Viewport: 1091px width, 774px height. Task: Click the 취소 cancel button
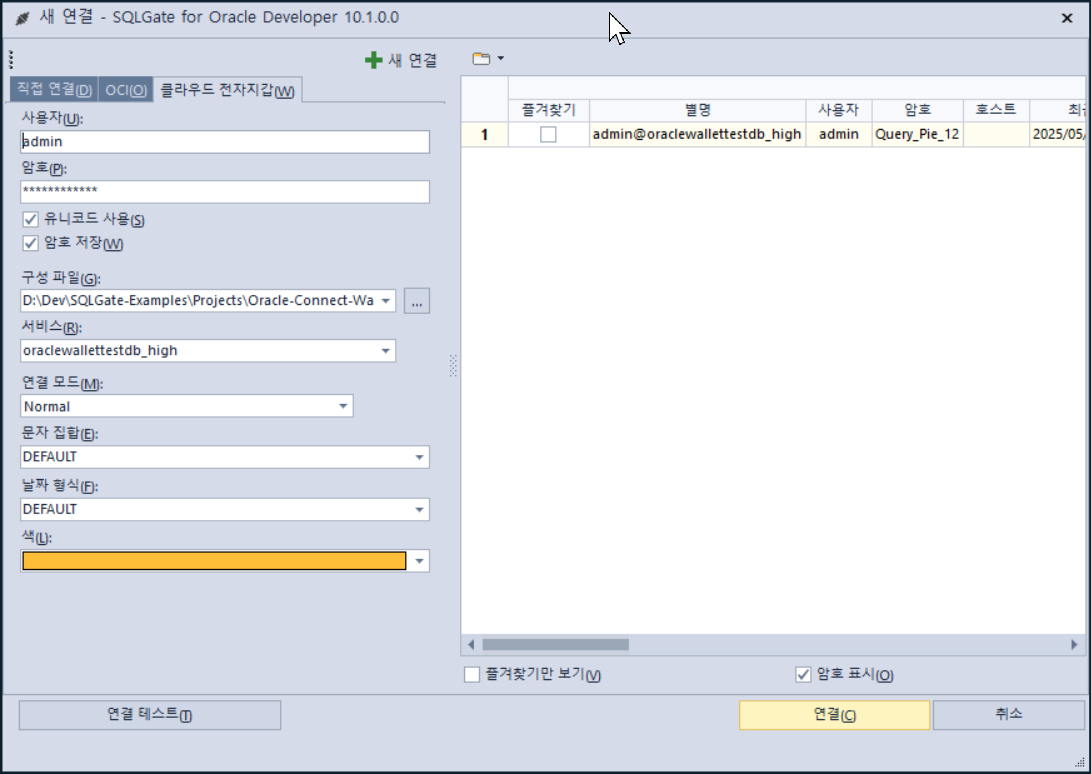click(1008, 715)
